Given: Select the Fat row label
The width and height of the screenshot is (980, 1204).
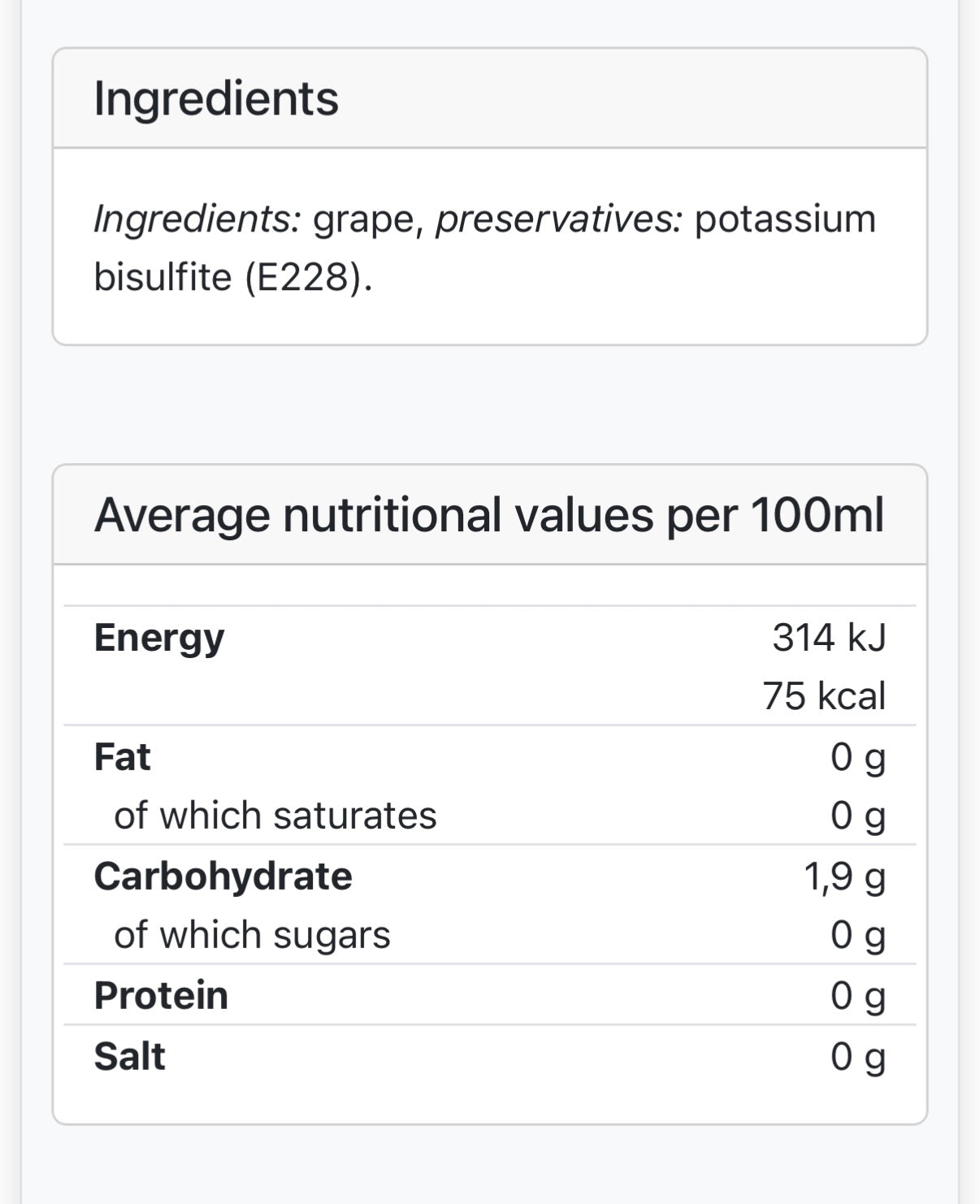Looking at the screenshot, I should pos(122,757).
